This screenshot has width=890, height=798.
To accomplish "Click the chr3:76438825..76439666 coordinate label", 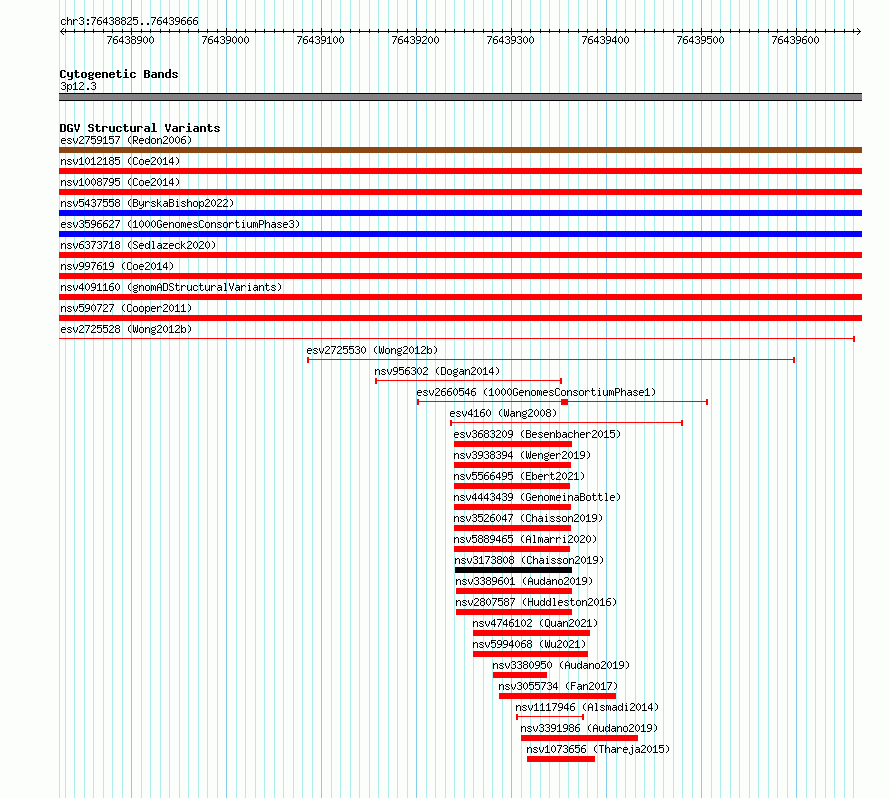I will [x=129, y=21].
